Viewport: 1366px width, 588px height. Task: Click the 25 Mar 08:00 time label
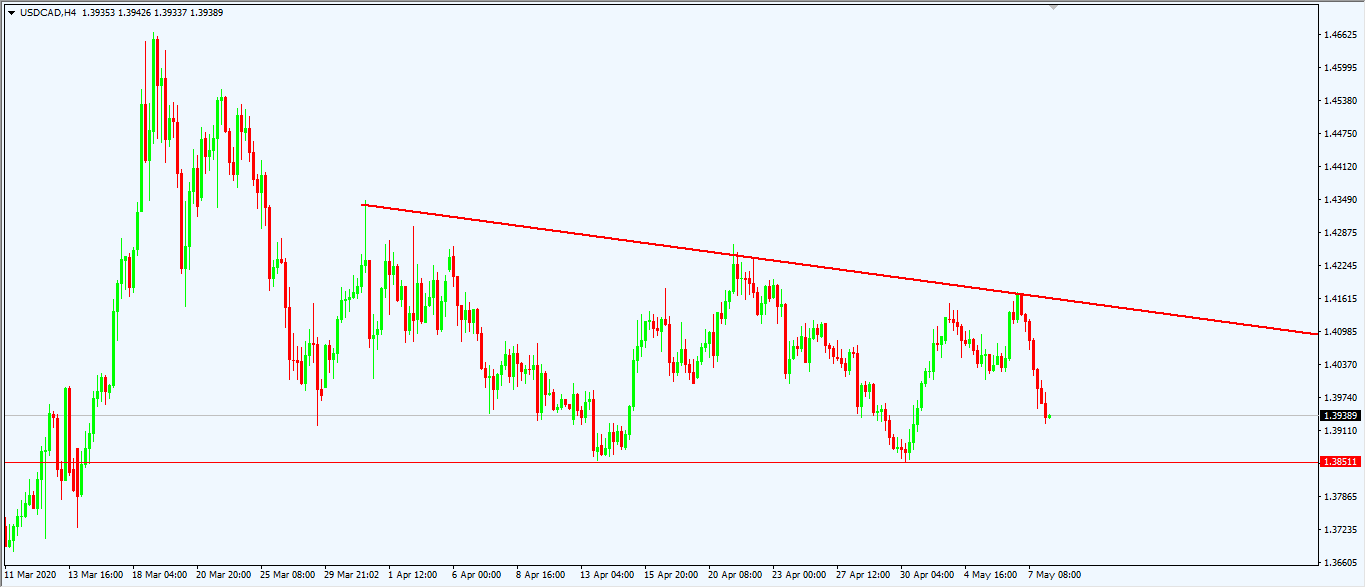pos(287,575)
